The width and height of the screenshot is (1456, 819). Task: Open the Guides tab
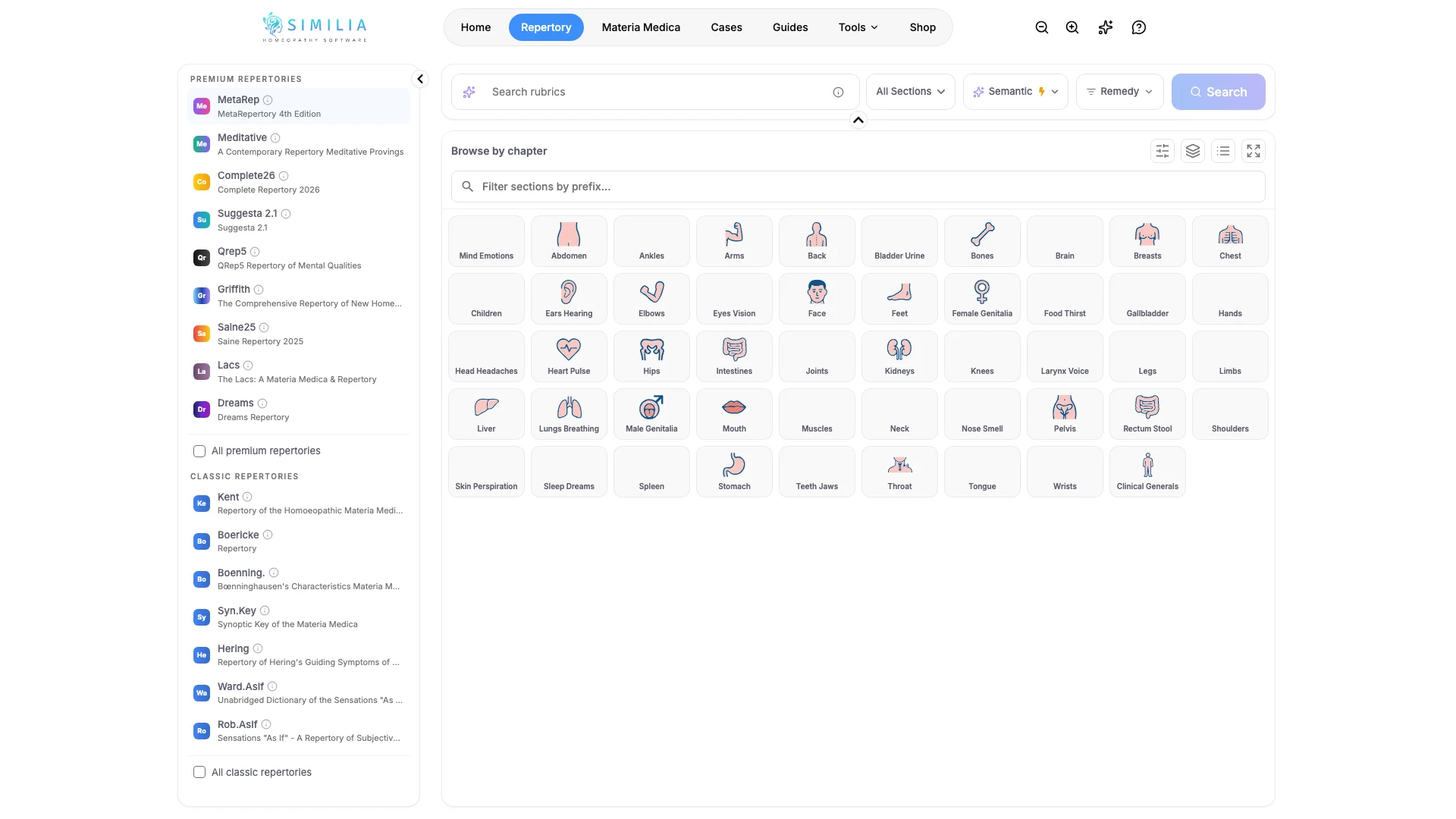[790, 27]
